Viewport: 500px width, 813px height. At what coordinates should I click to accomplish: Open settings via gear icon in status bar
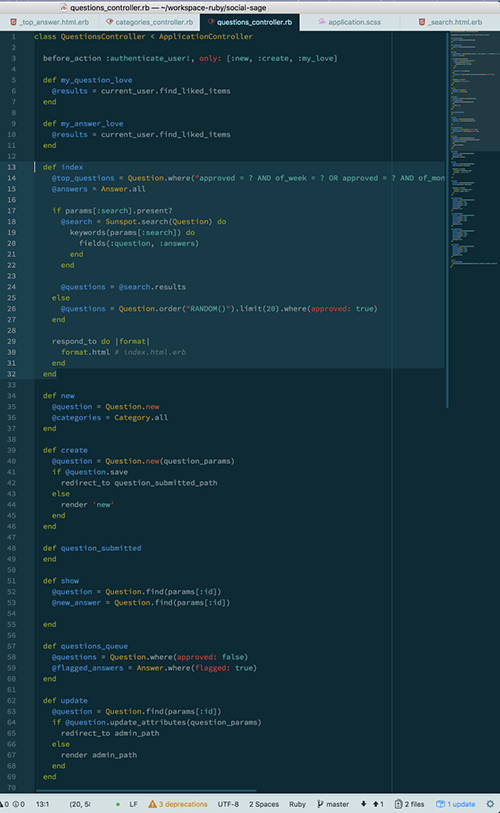point(490,804)
